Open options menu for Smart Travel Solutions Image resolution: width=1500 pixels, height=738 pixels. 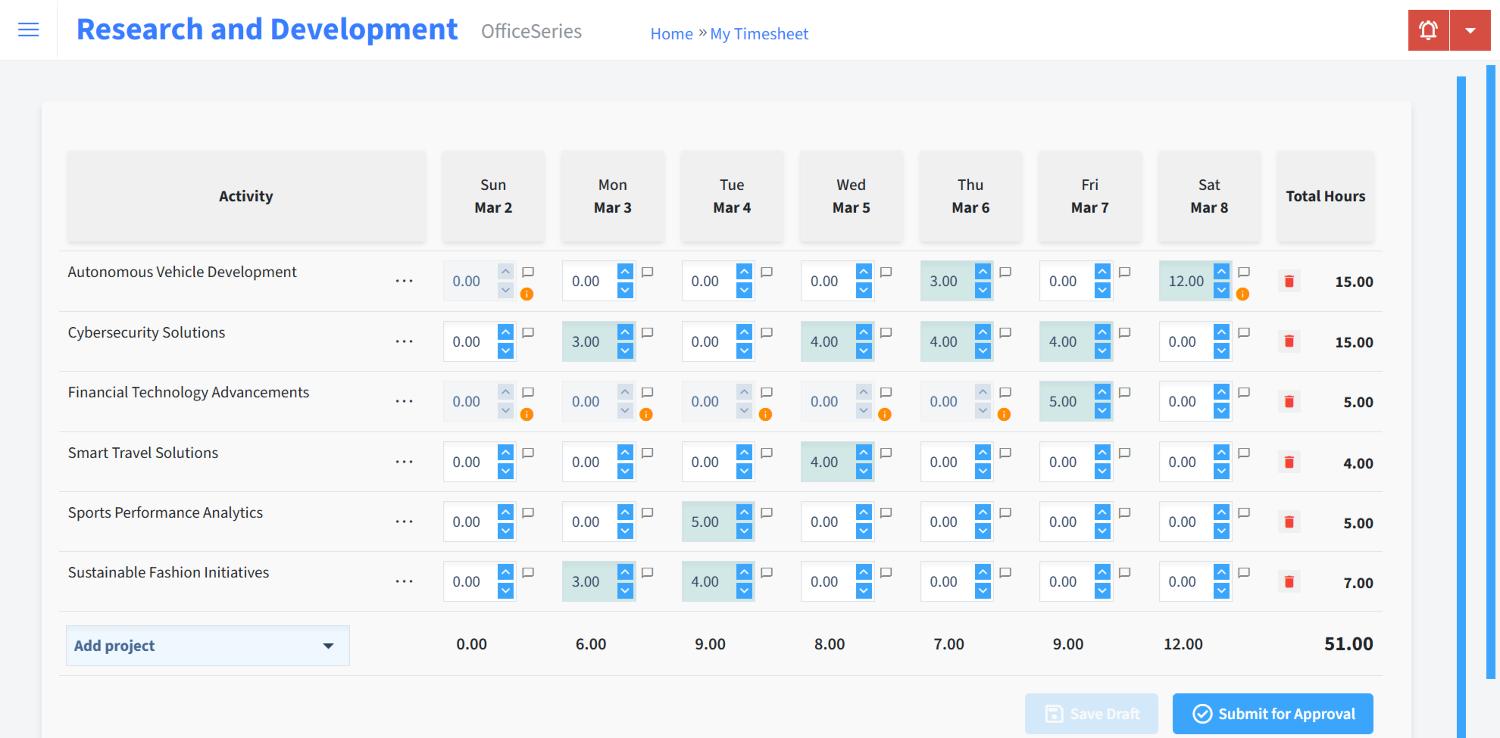coord(404,462)
